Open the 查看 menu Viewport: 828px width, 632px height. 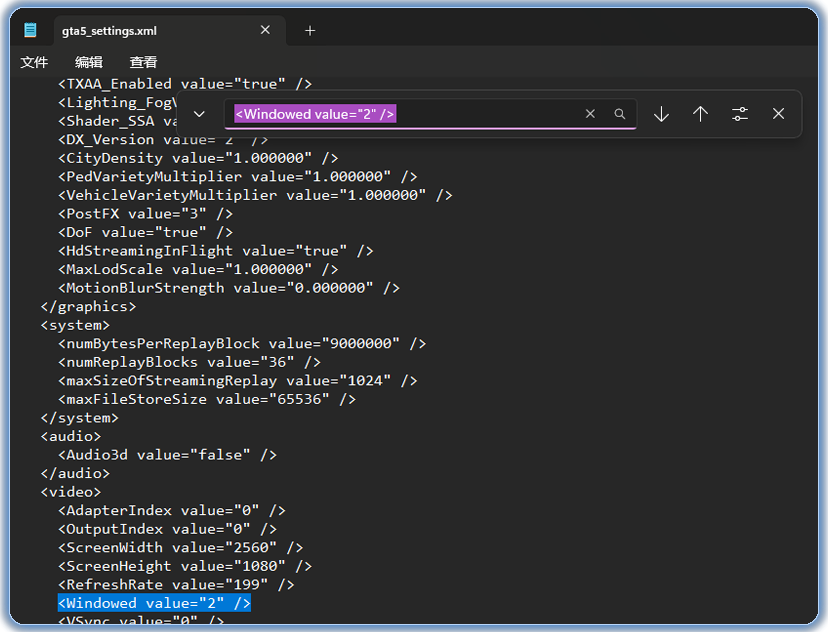coord(143,62)
